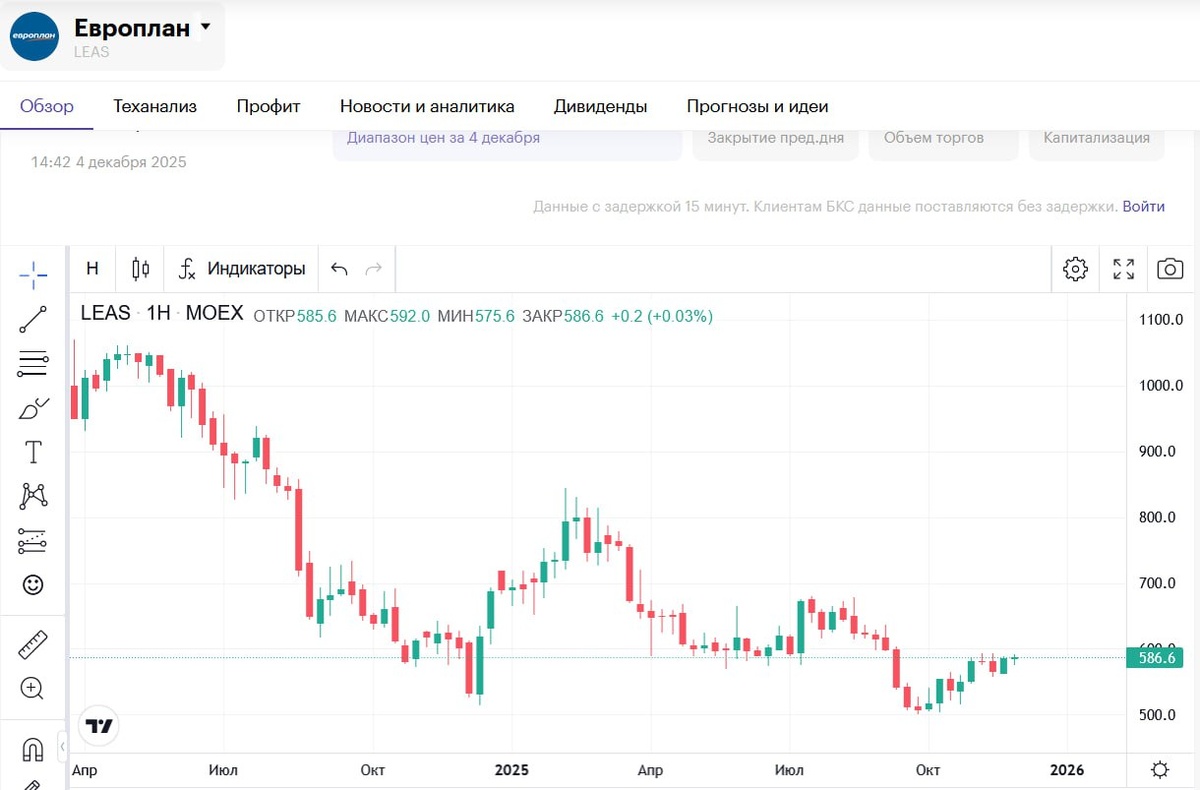This screenshot has height=790, width=1200.
Task: Select the Закрытие пред.дня card
Action: [776, 143]
